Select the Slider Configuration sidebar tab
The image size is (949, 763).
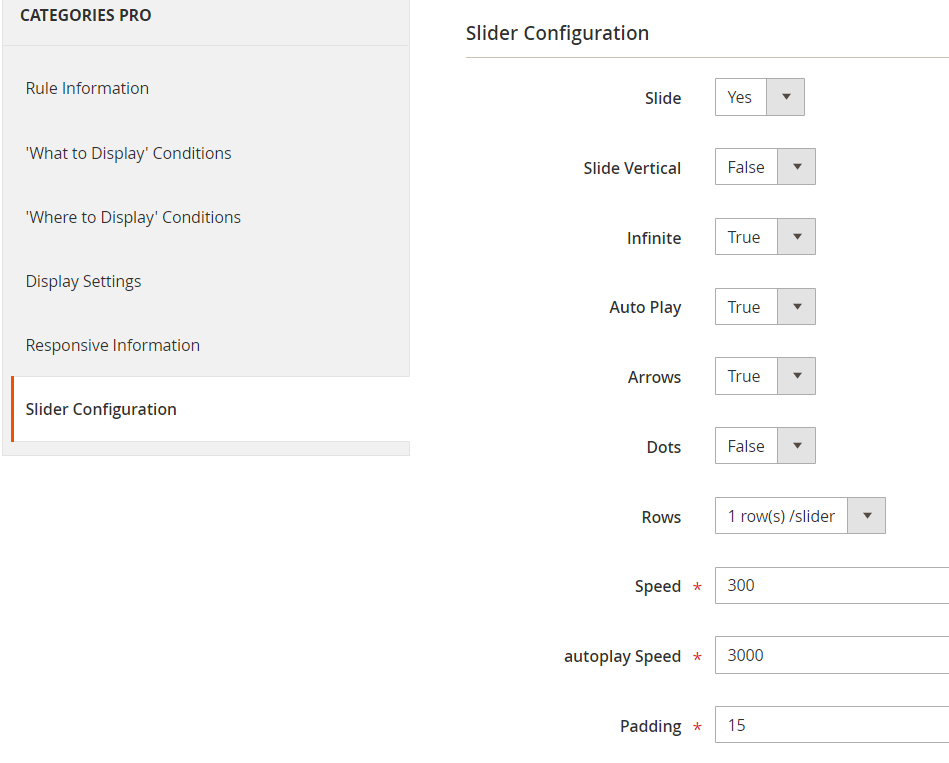tap(101, 409)
